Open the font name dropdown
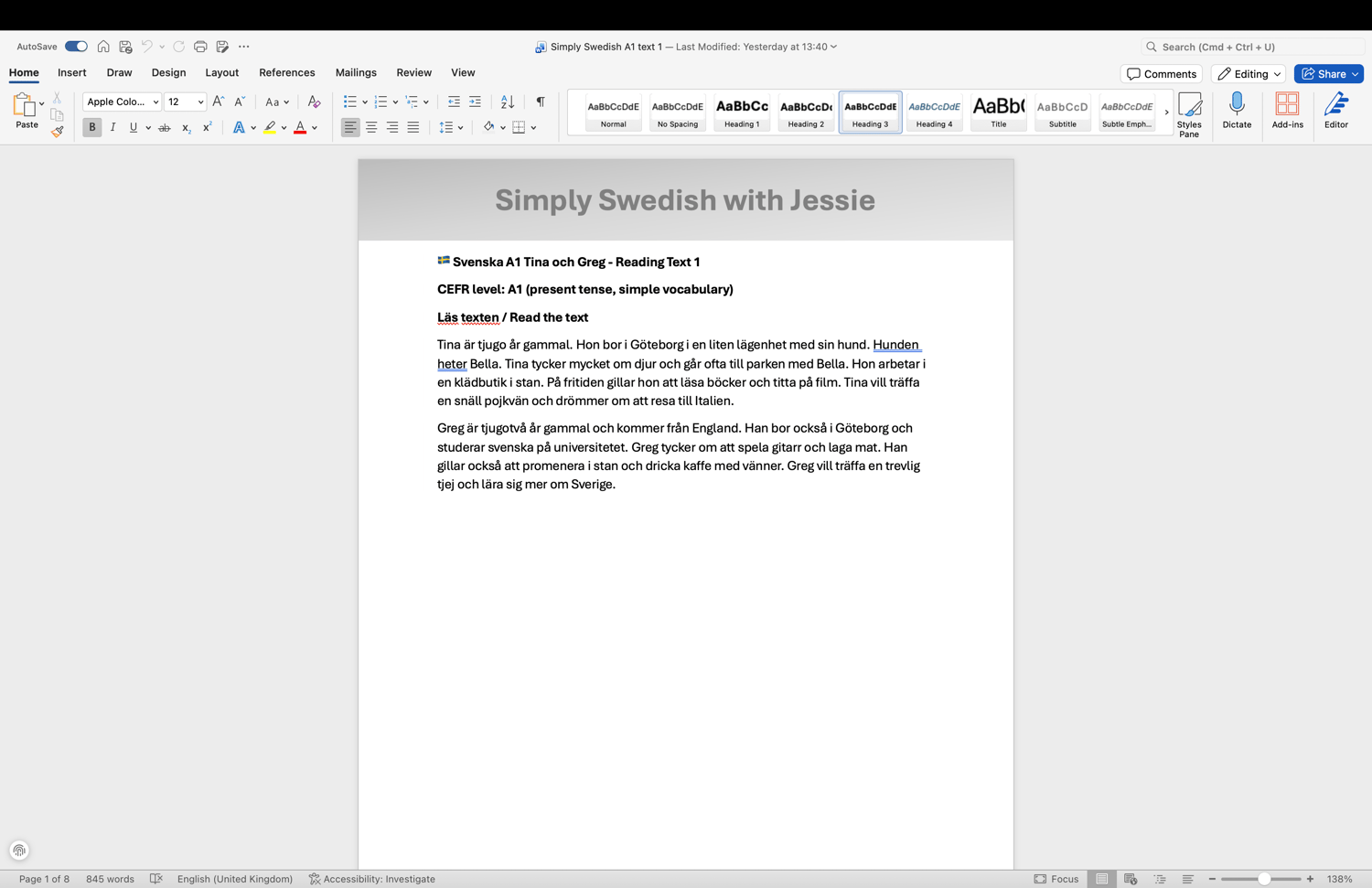 (155, 102)
